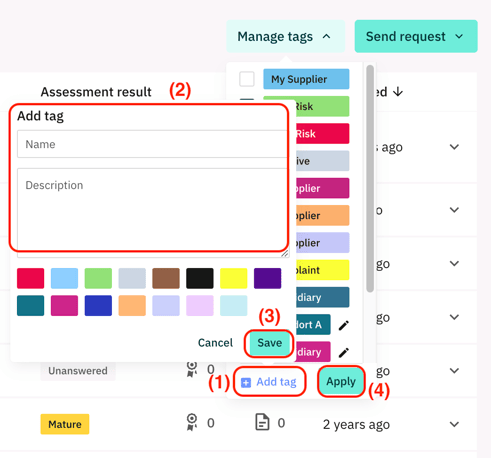Click the Cancel link in Add tag

point(215,343)
